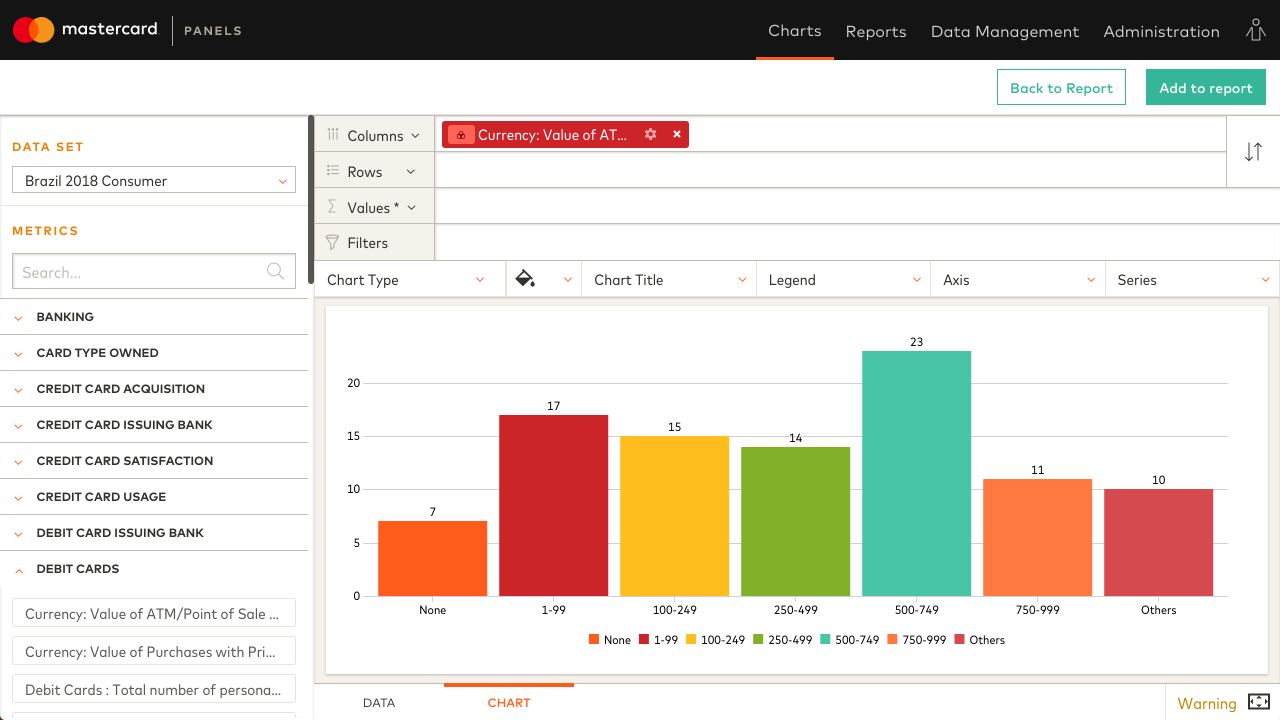Screen dimensions: 1280x720
Task: Click the user profile icon in the navbar
Action: pyautogui.click(x=1255, y=31)
